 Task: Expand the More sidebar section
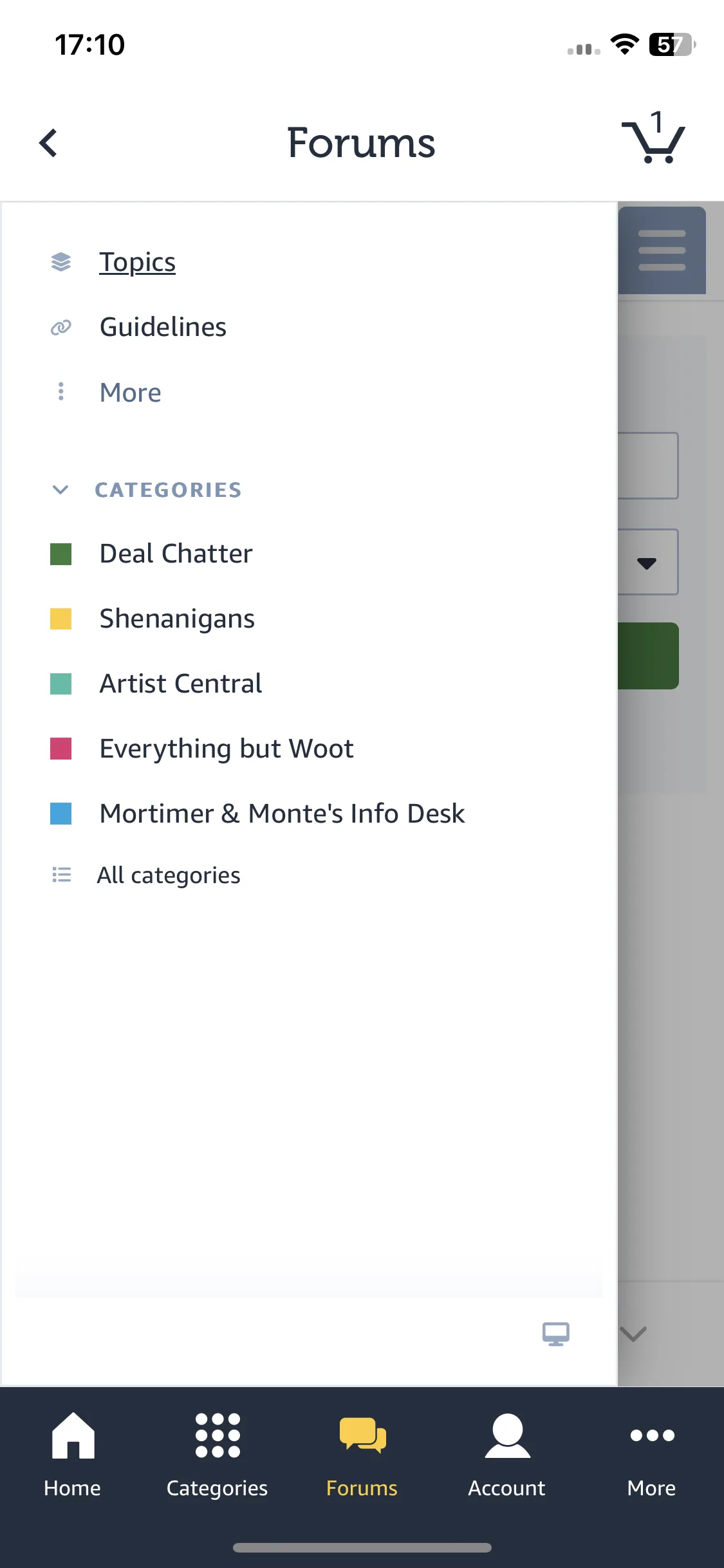(x=130, y=393)
